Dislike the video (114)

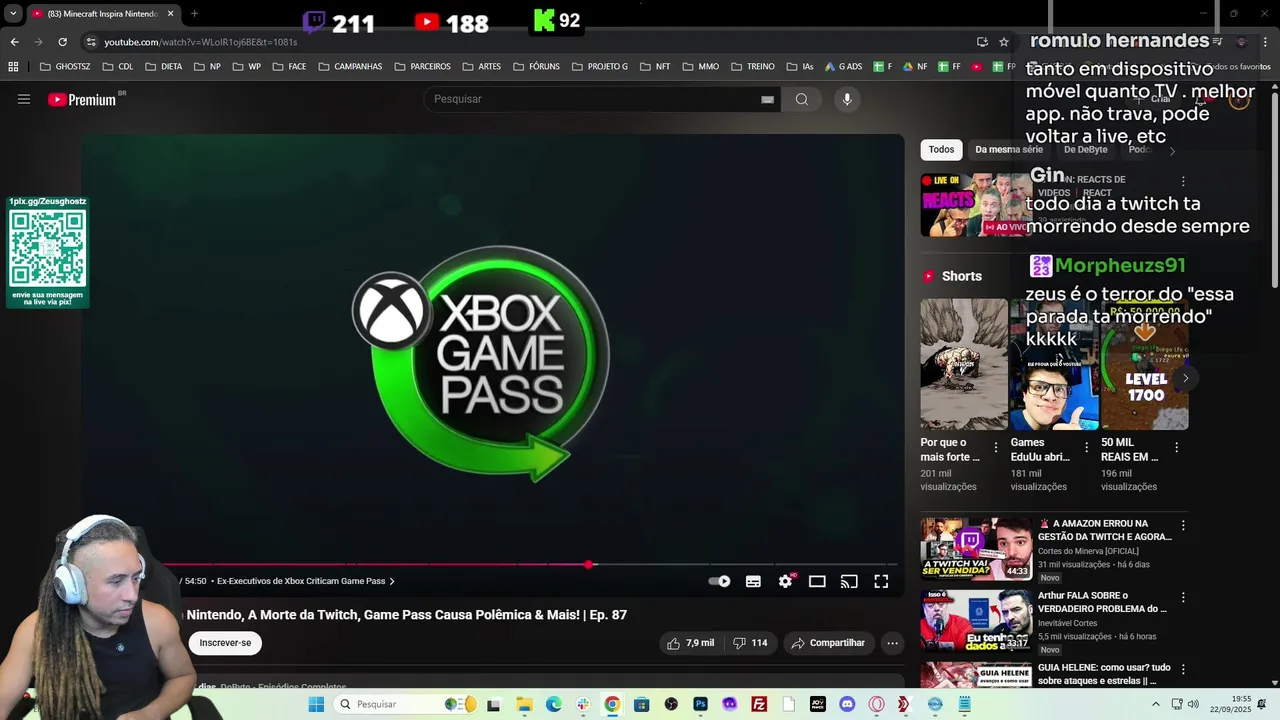[x=750, y=643]
